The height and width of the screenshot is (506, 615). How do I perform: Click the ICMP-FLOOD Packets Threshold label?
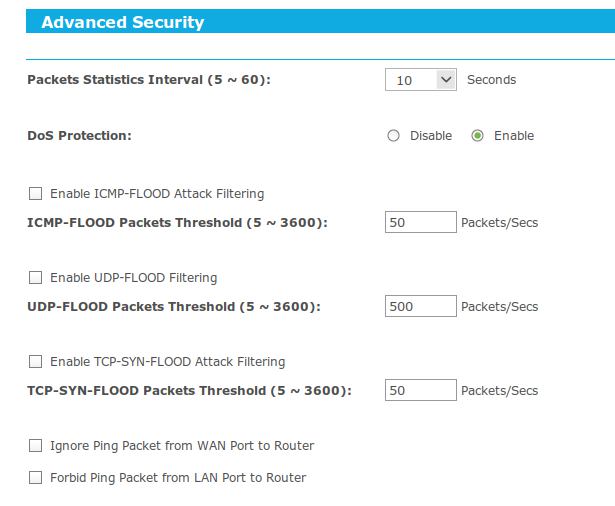[x=177, y=223]
